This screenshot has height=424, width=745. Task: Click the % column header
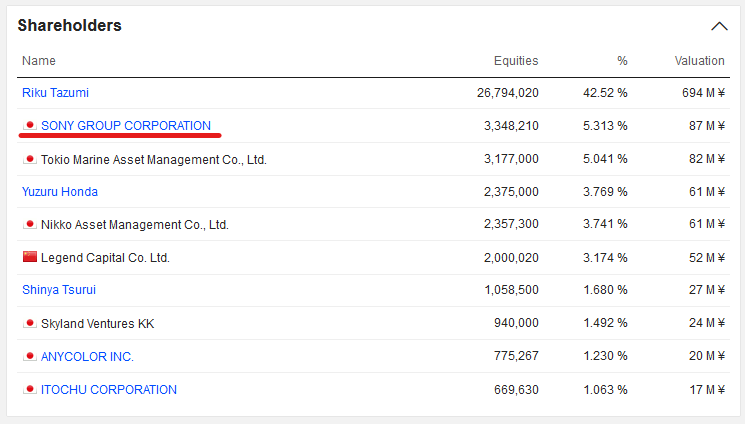(622, 61)
